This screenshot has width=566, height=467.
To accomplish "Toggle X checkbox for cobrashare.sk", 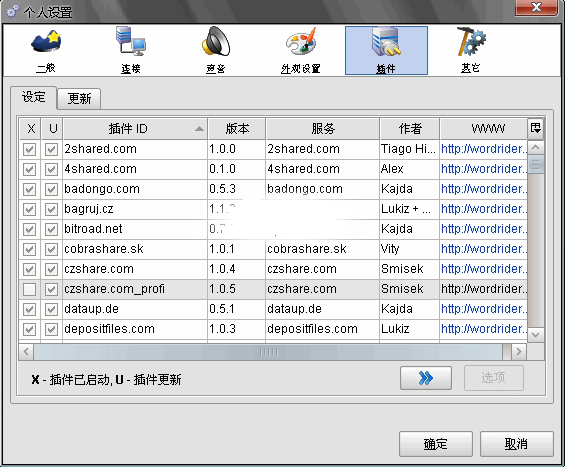I will click(x=30, y=249).
